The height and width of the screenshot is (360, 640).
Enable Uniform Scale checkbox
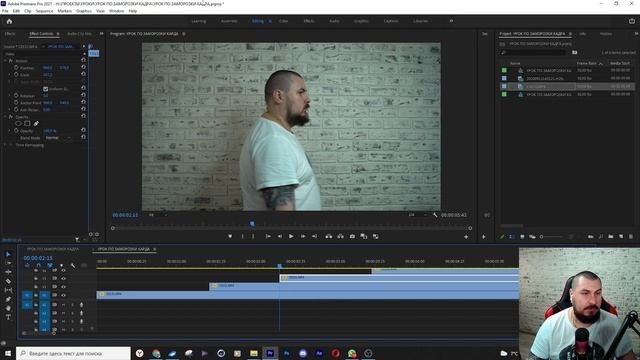[46, 89]
